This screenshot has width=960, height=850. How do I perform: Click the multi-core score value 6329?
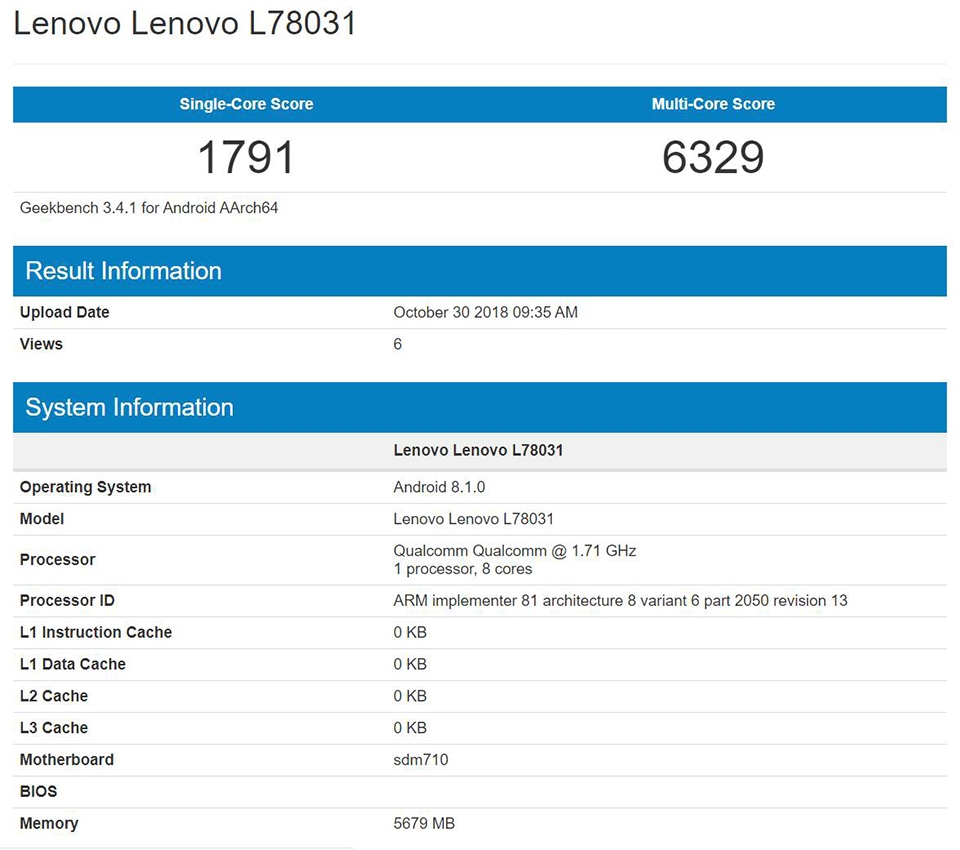click(x=713, y=157)
